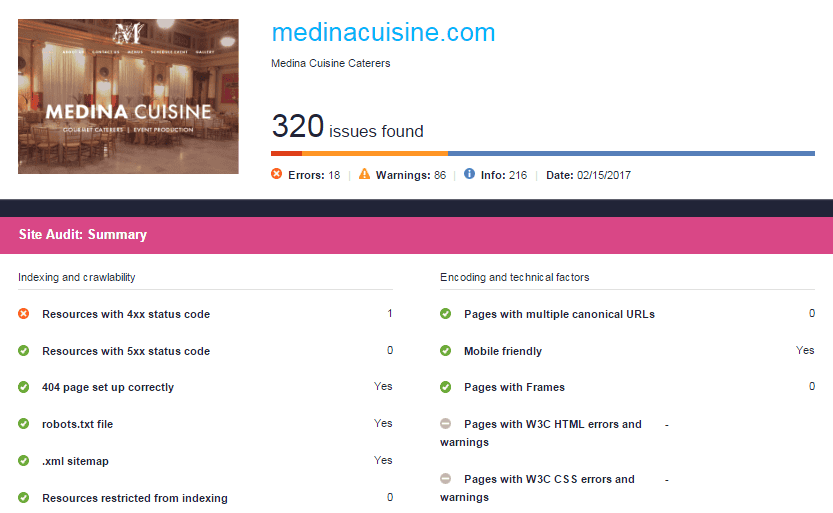This screenshot has height=513, width=833.
Task: Open Resources restricted from indexing
Action: pyautogui.click(x=135, y=498)
